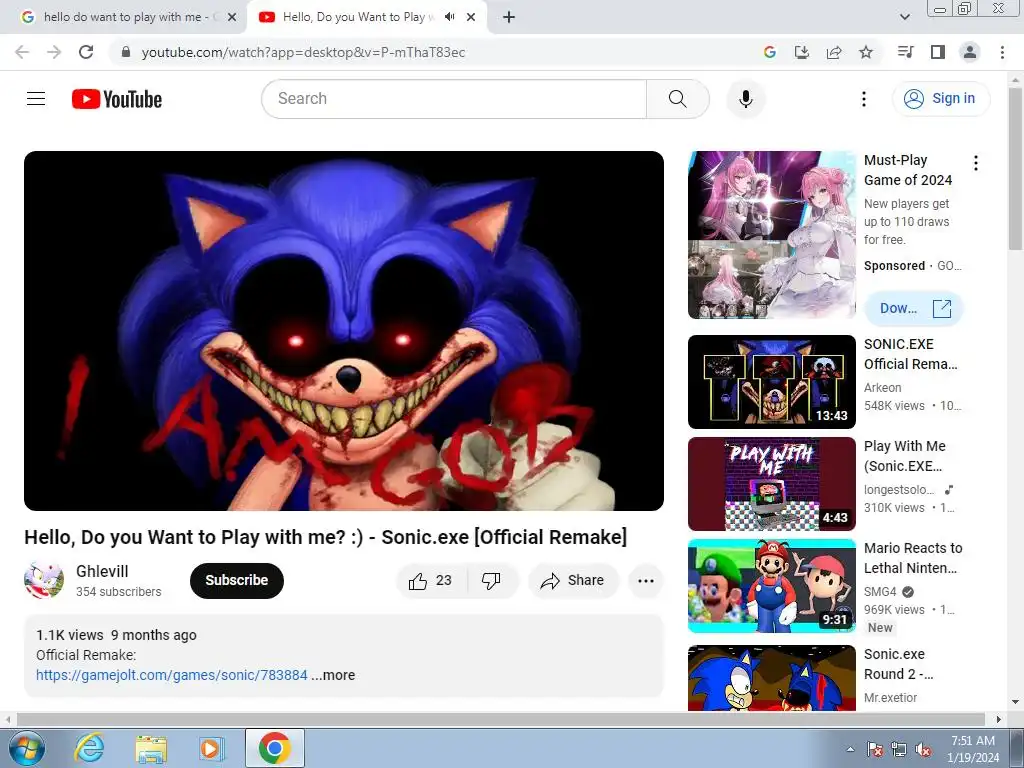Viewport: 1024px width, 768px height.
Task: Open Chrome's three-dot menu
Action: (1002, 52)
